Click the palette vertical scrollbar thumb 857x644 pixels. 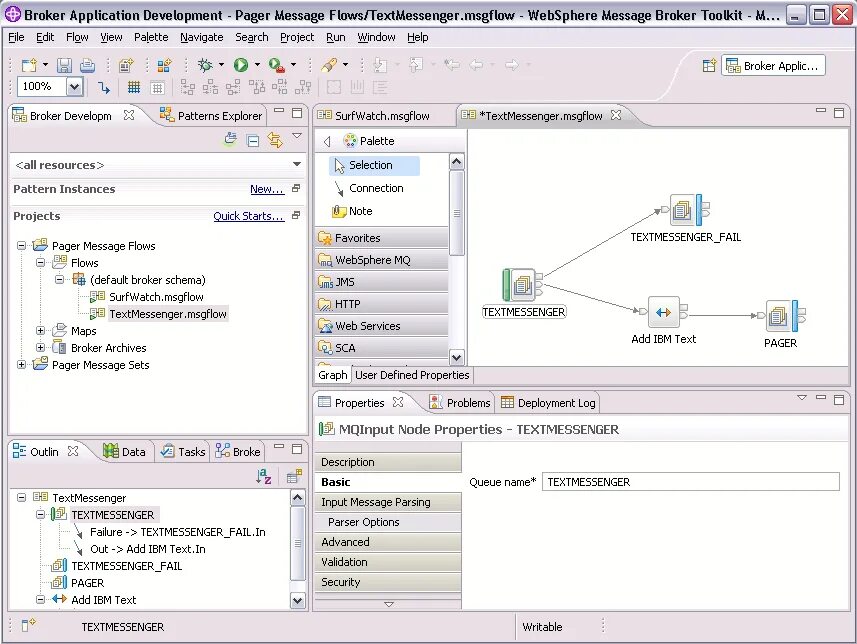(456, 213)
